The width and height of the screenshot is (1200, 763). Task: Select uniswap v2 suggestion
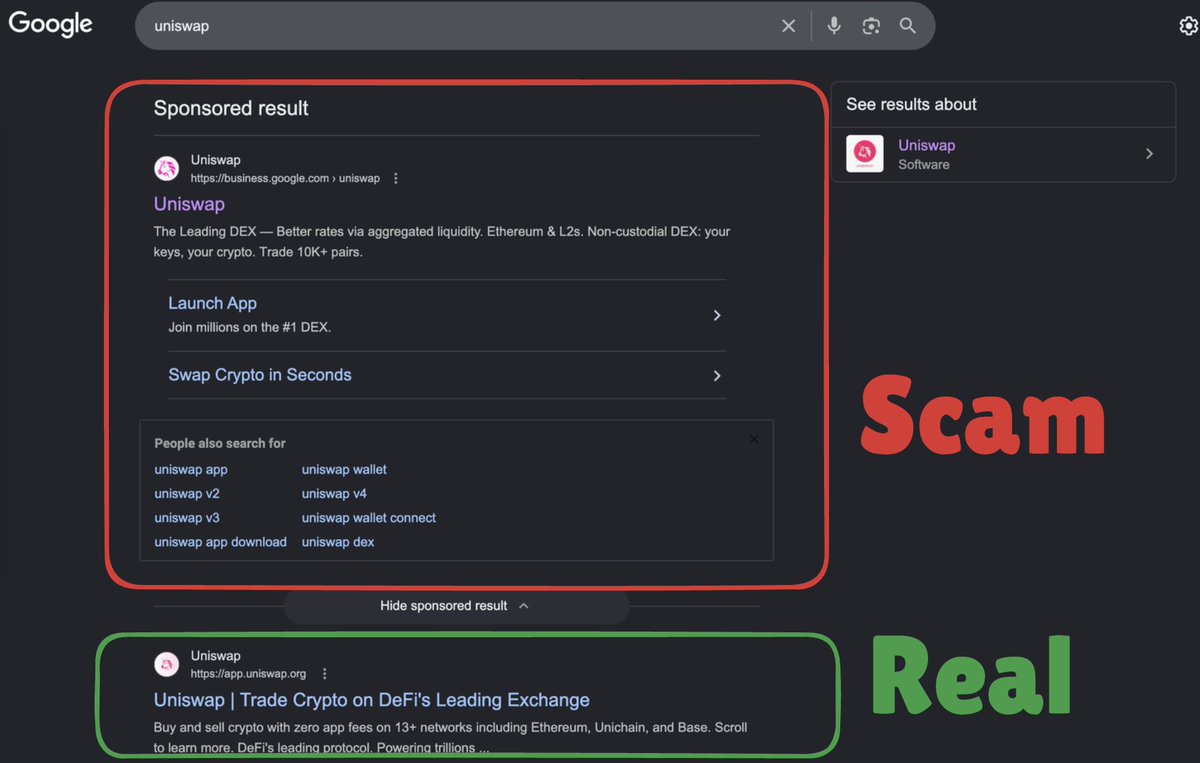(x=187, y=493)
